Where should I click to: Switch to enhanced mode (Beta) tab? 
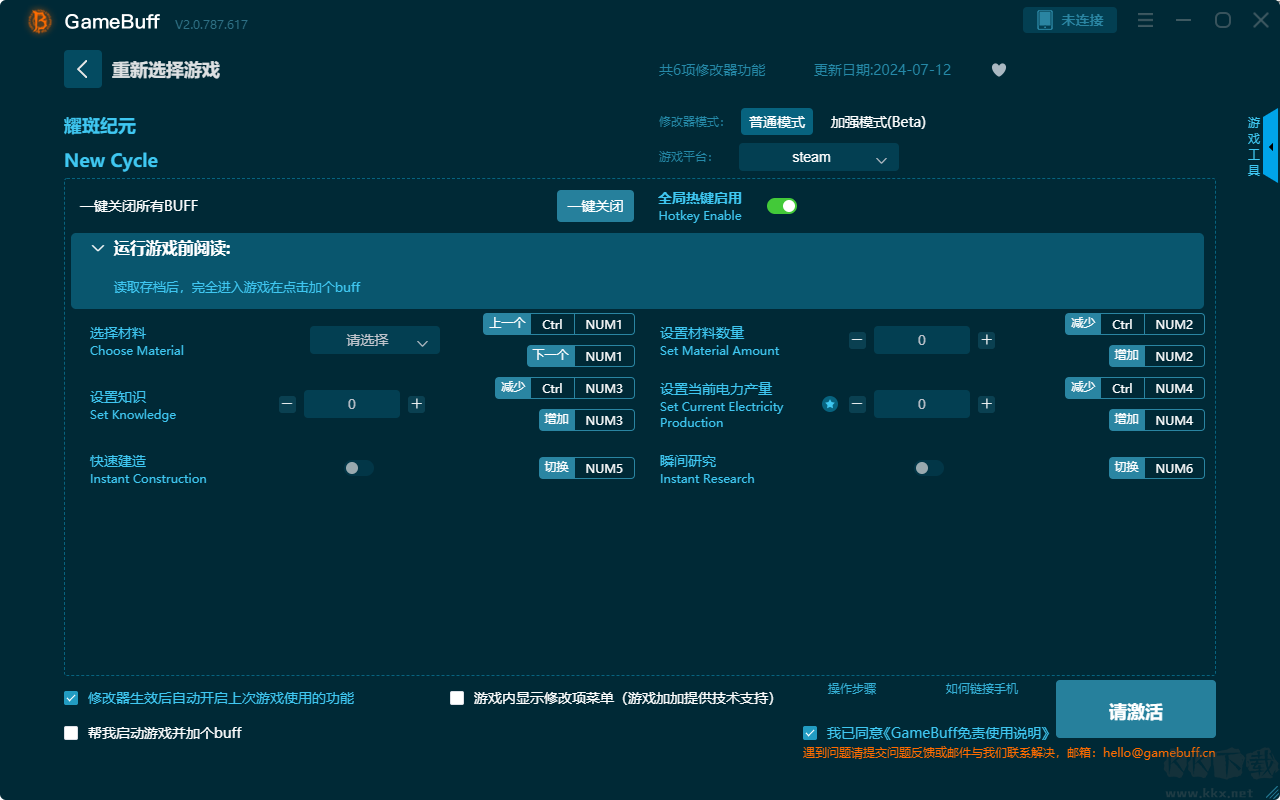(878, 122)
